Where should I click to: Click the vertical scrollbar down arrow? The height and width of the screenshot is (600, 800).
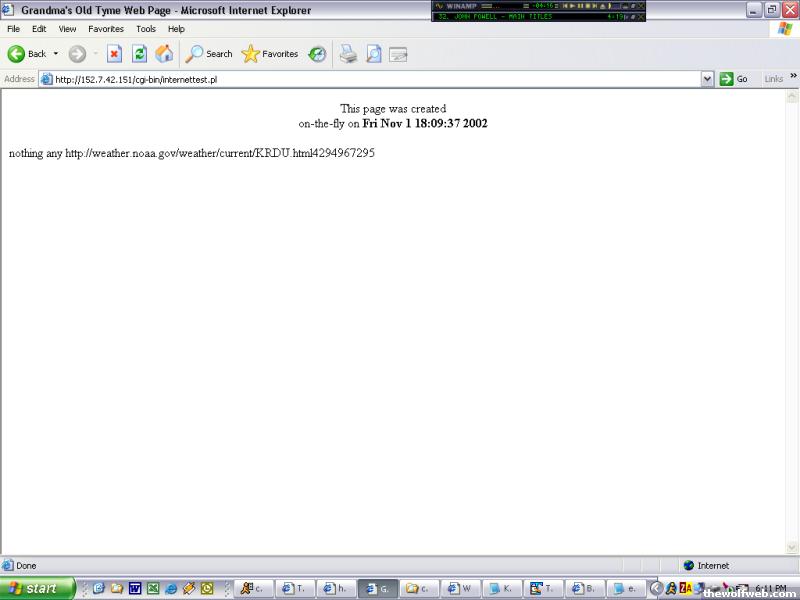(x=792, y=548)
